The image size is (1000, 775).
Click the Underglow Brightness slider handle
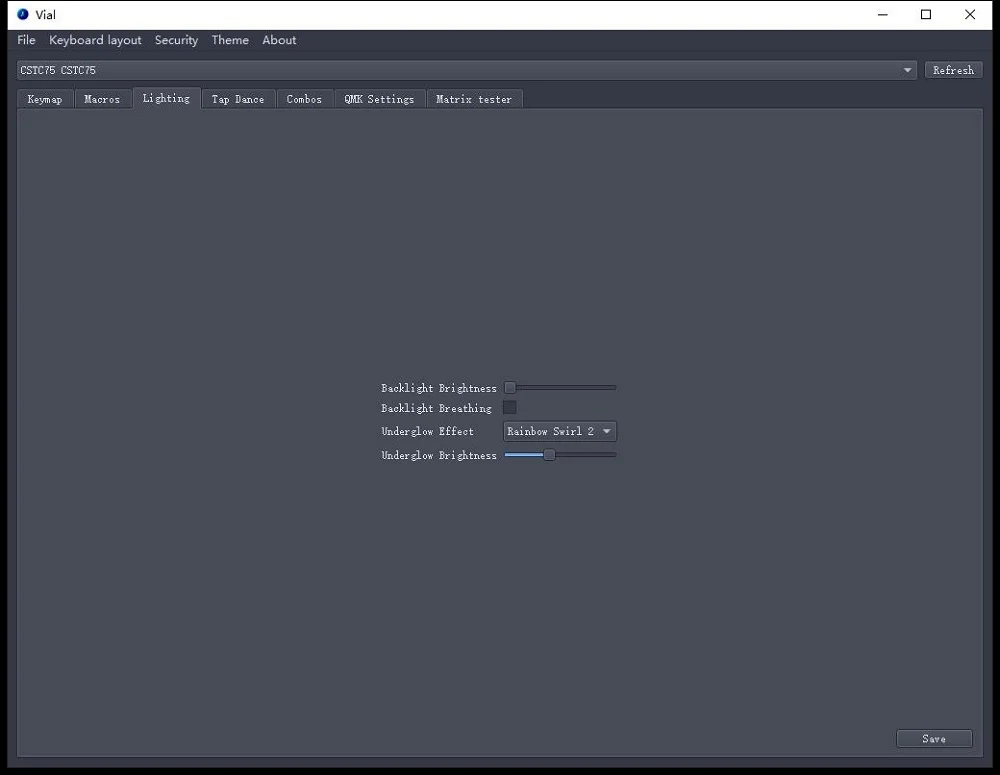click(549, 455)
